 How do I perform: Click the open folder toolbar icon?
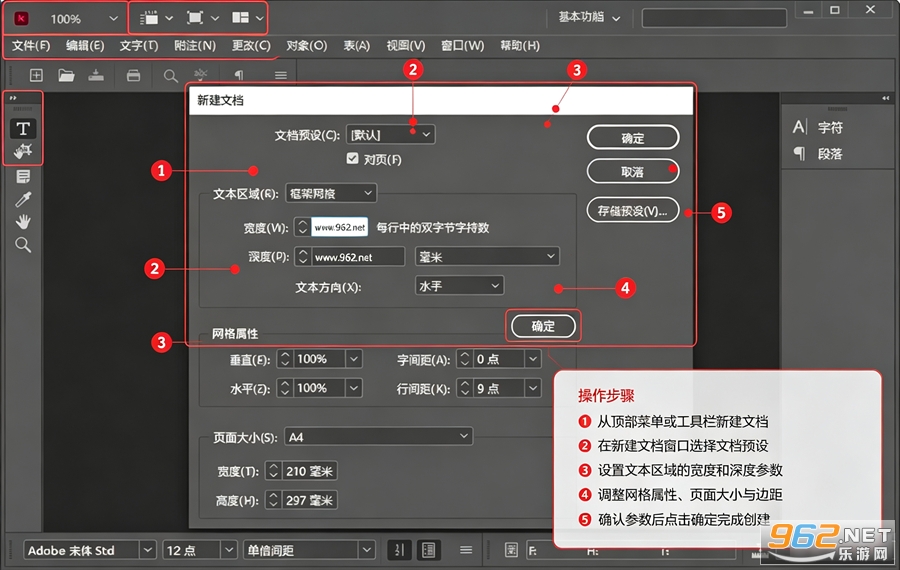tap(66, 75)
